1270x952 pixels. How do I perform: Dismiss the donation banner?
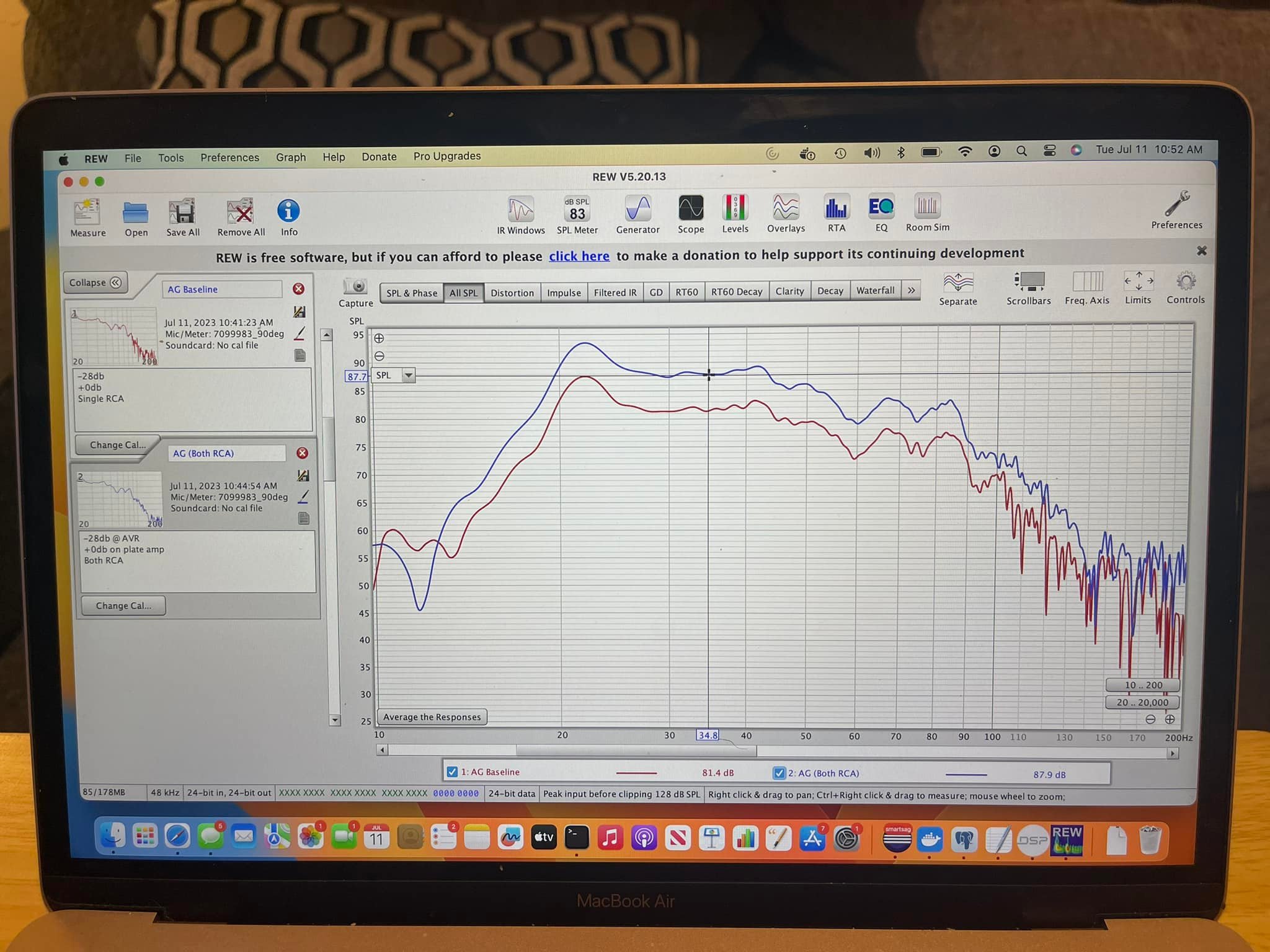(1201, 251)
